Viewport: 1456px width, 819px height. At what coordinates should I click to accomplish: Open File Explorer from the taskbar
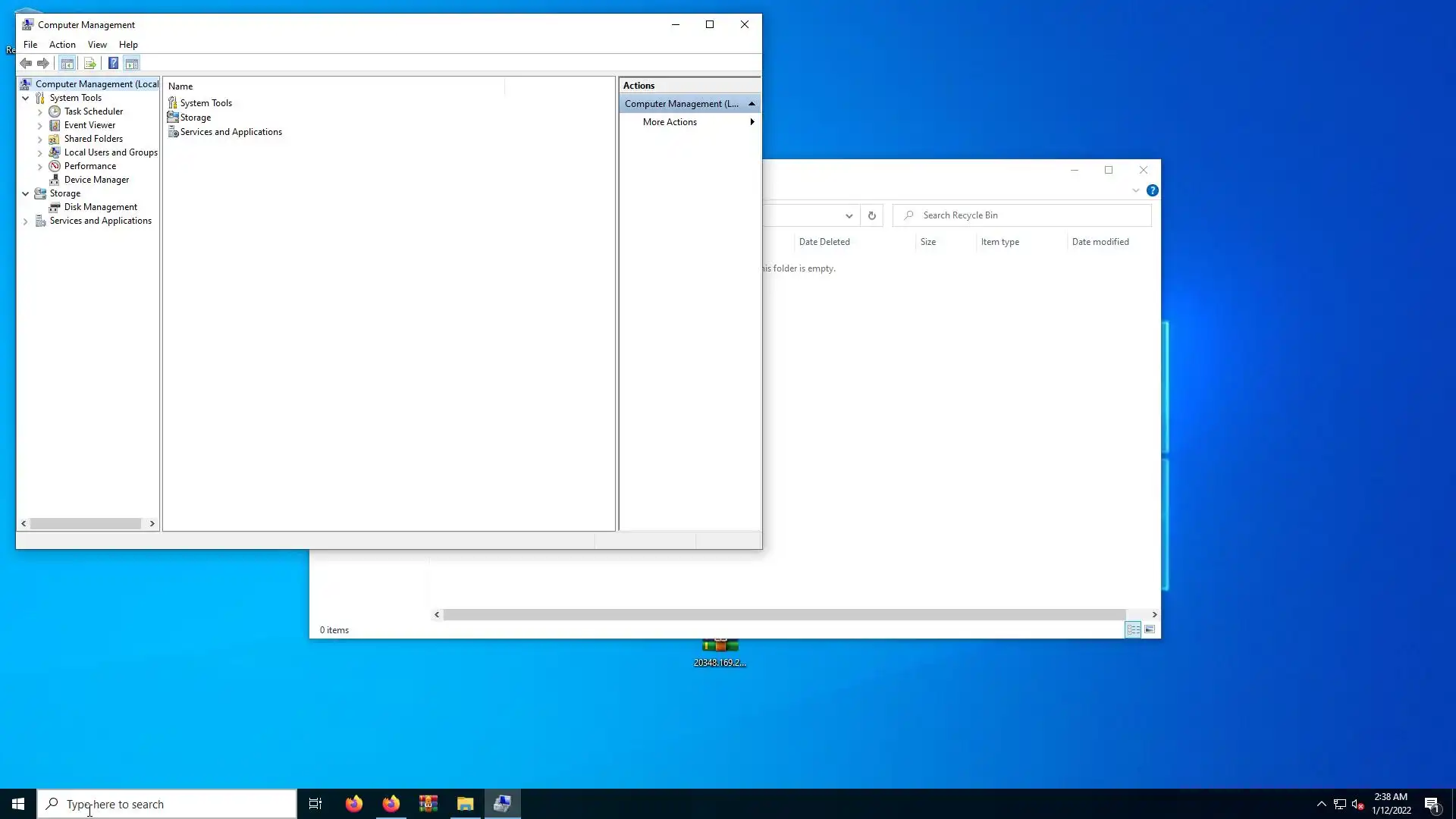click(x=465, y=804)
